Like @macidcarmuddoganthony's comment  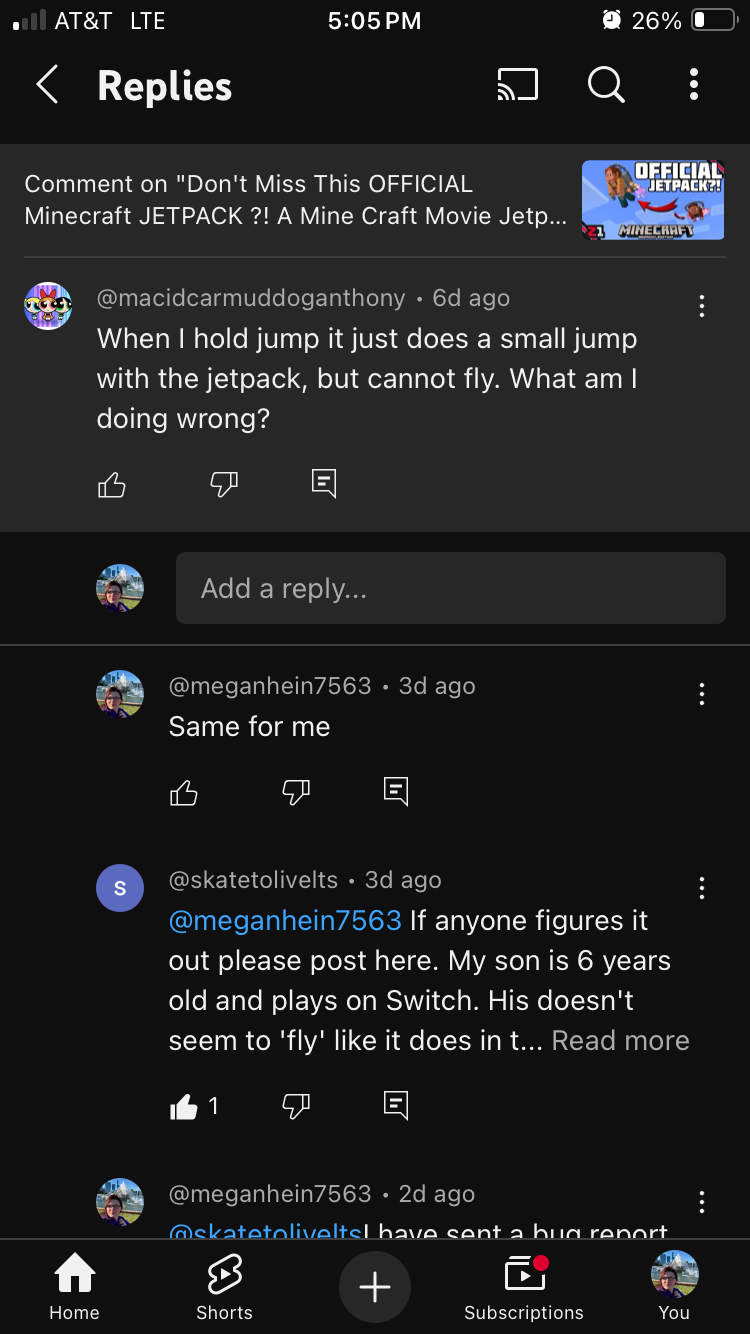112,485
